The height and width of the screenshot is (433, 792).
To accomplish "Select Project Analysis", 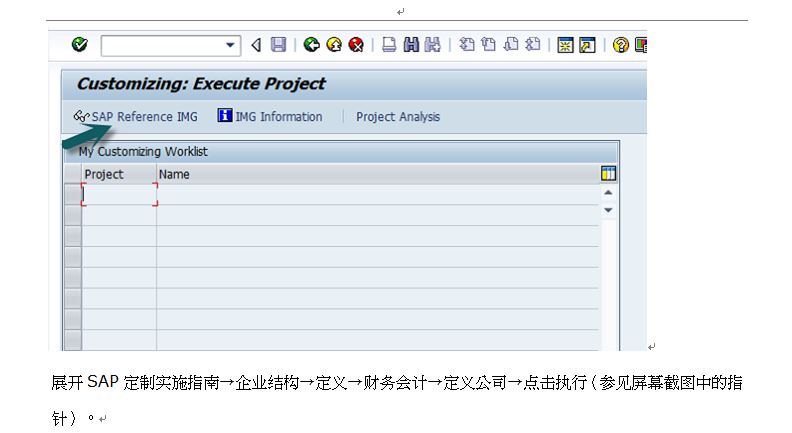I will click(398, 117).
